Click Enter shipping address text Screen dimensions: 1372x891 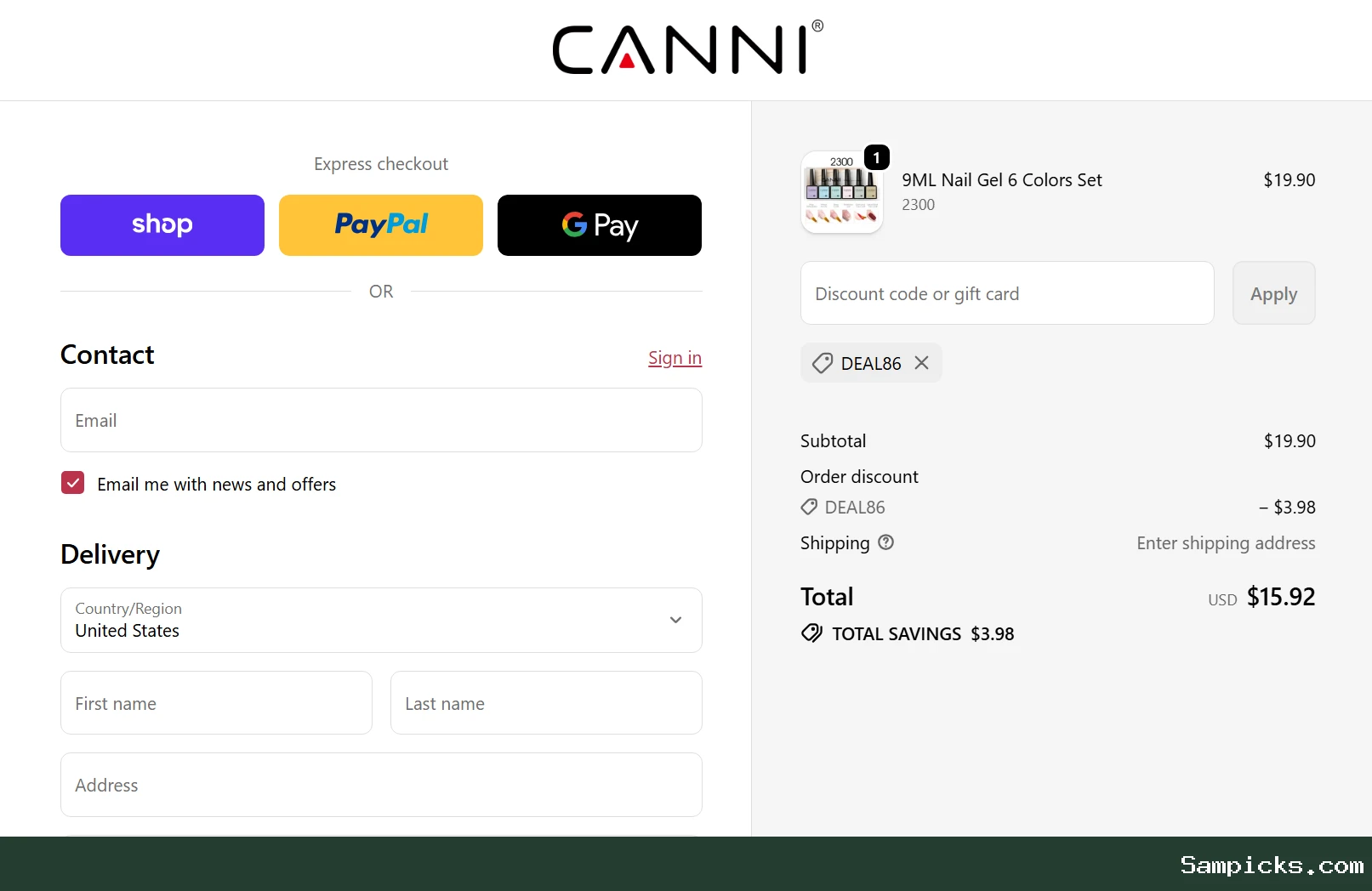click(1226, 543)
